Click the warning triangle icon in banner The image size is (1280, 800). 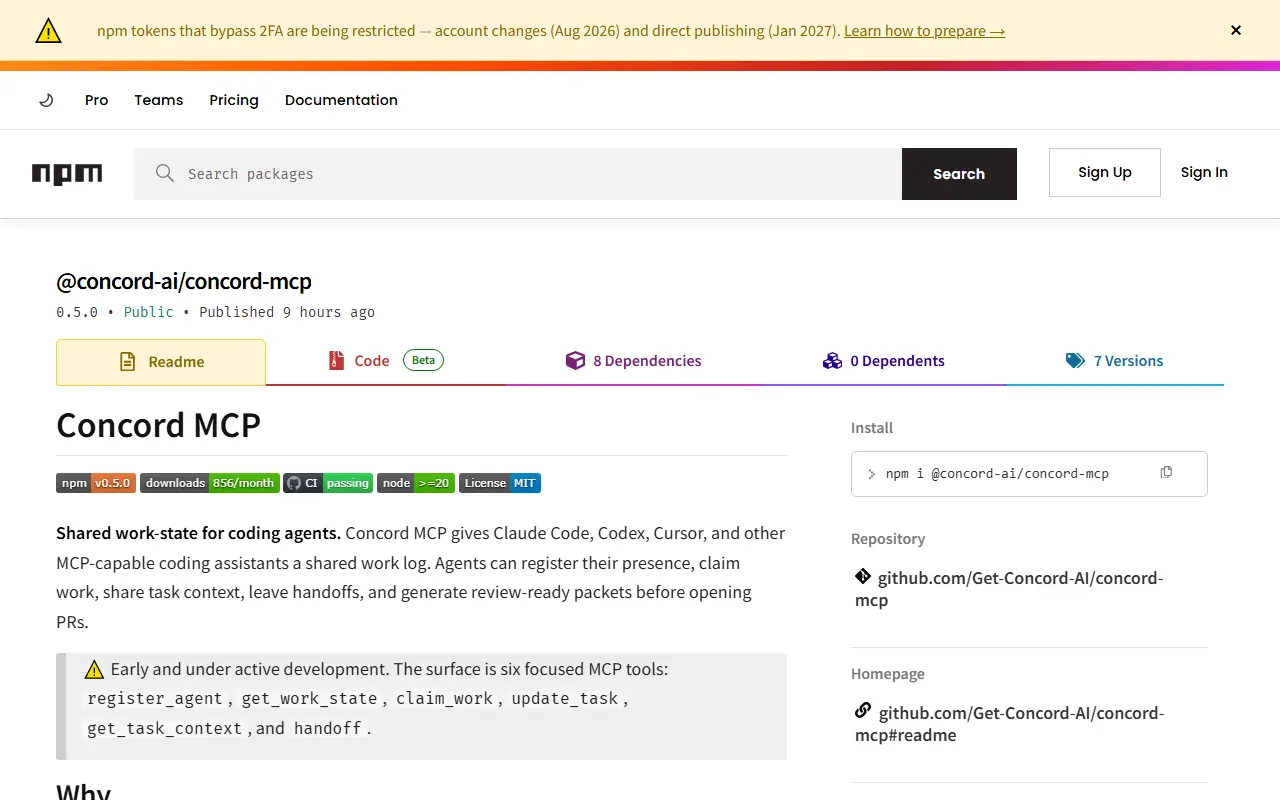tap(48, 31)
